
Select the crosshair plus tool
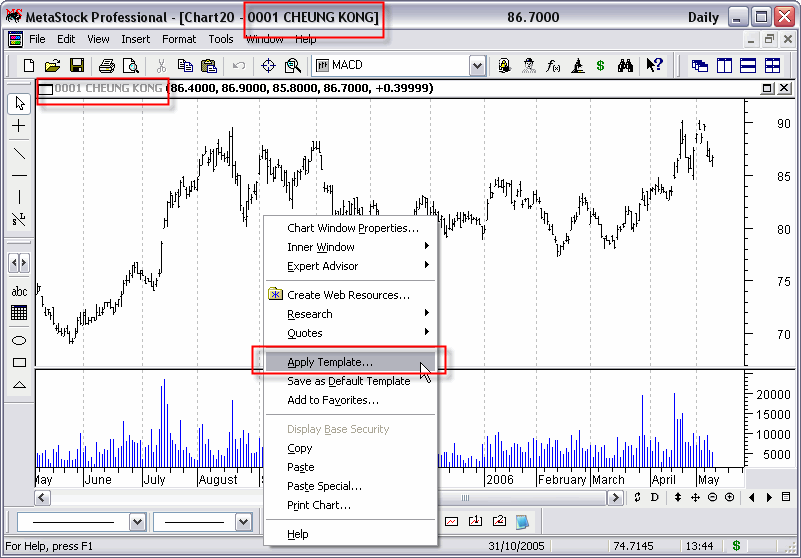19,126
